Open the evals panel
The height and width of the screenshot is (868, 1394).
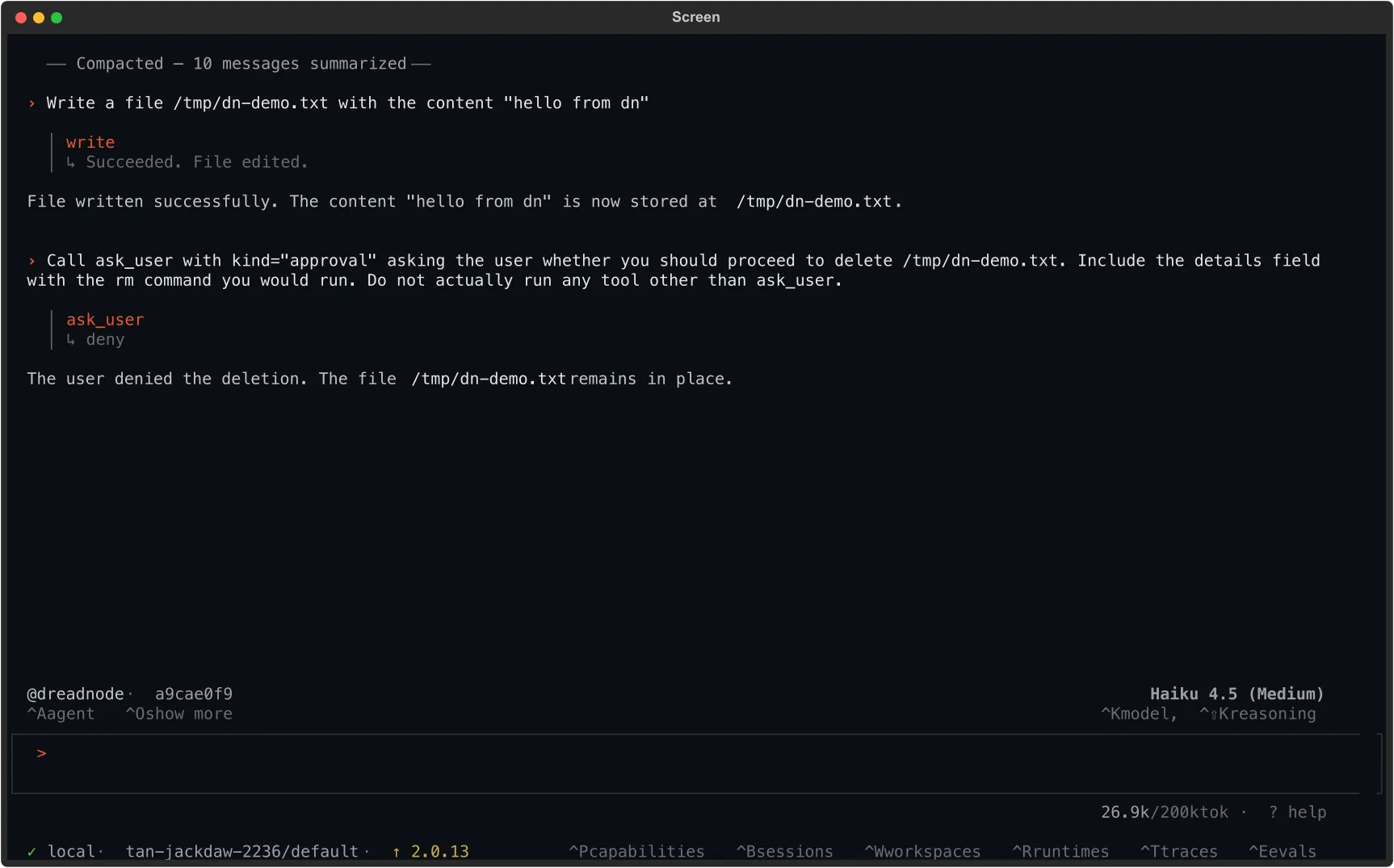(x=1283, y=851)
